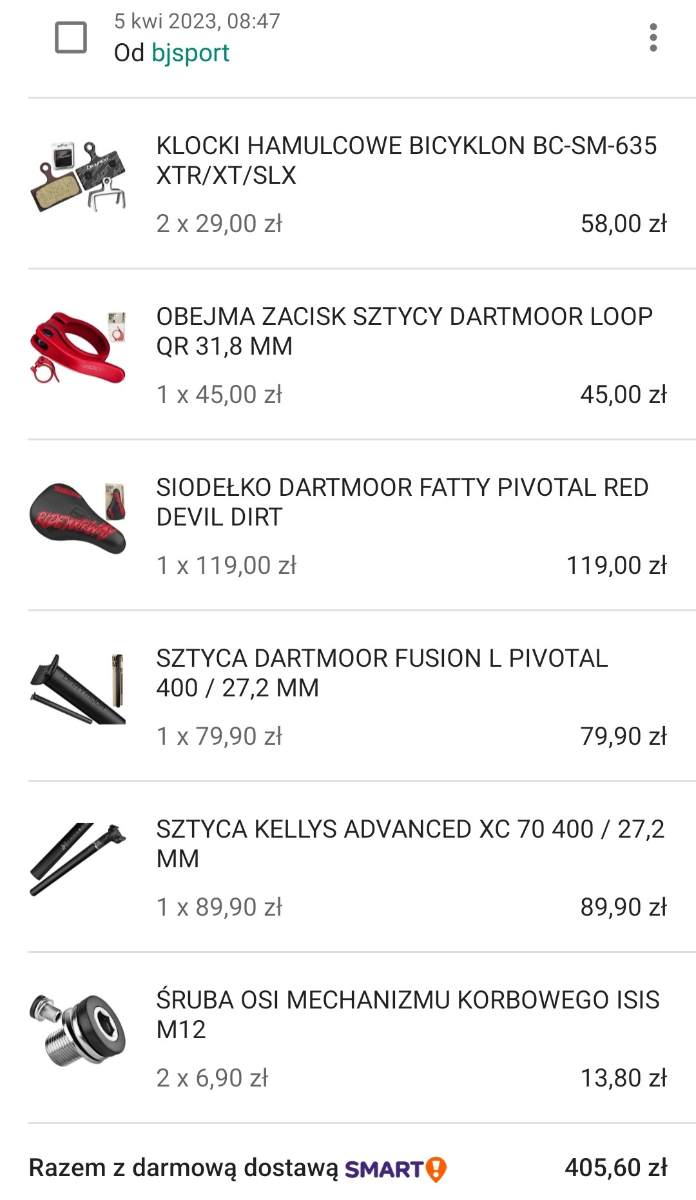The image size is (696, 1200).
Task: Tap the 119,00 zł saddle price
Action: coord(616,566)
